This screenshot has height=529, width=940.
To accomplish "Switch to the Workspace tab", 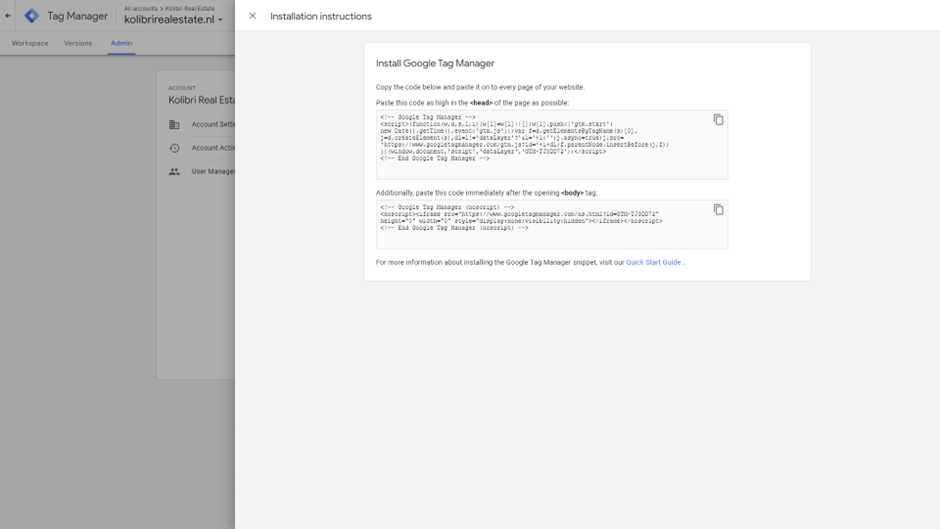I will 30,43.
